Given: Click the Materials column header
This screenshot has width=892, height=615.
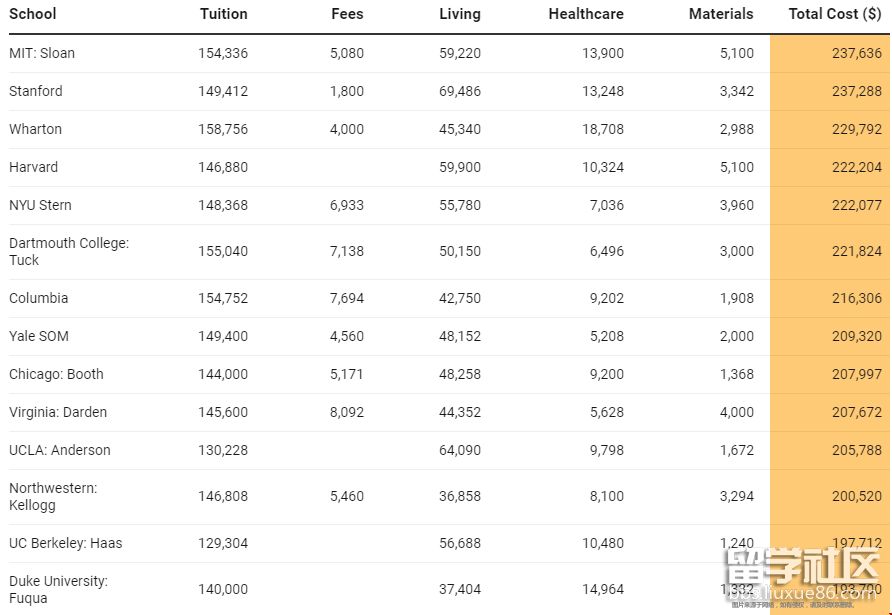Looking at the screenshot, I should pos(721,14).
